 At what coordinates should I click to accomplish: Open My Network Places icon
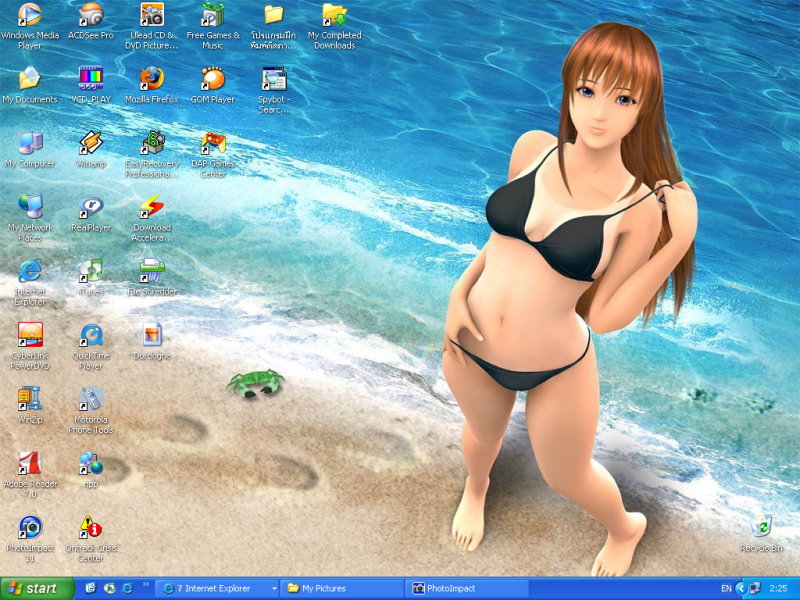point(30,207)
